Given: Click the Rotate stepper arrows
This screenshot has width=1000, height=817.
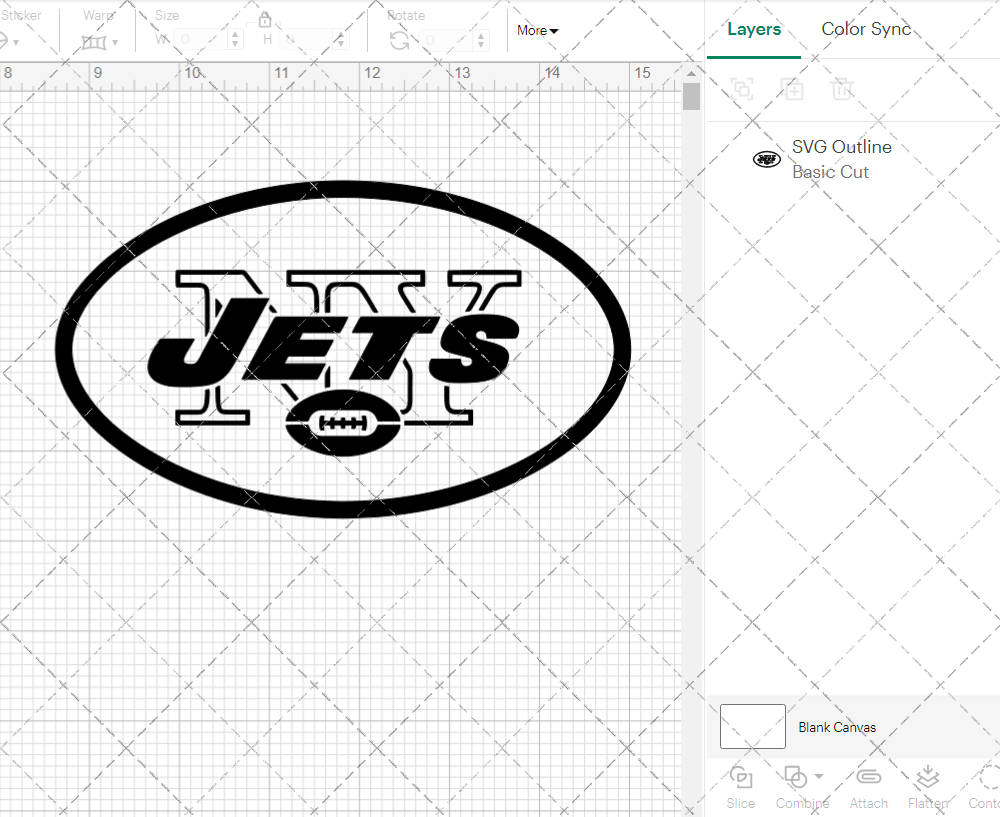Looking at the screenshot, I should pos(481,40).
